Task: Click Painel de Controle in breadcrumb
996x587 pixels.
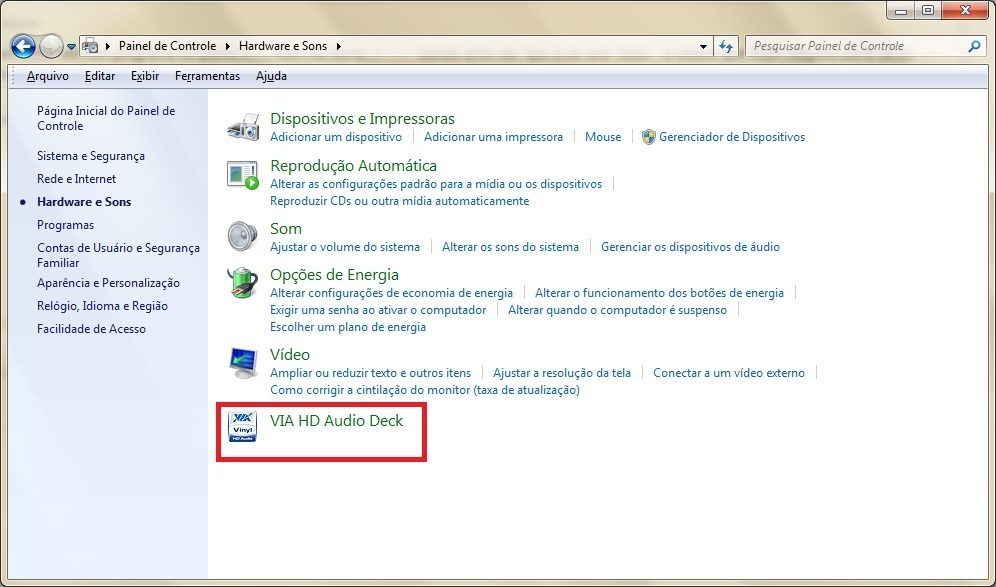Action: coord(168,46)
